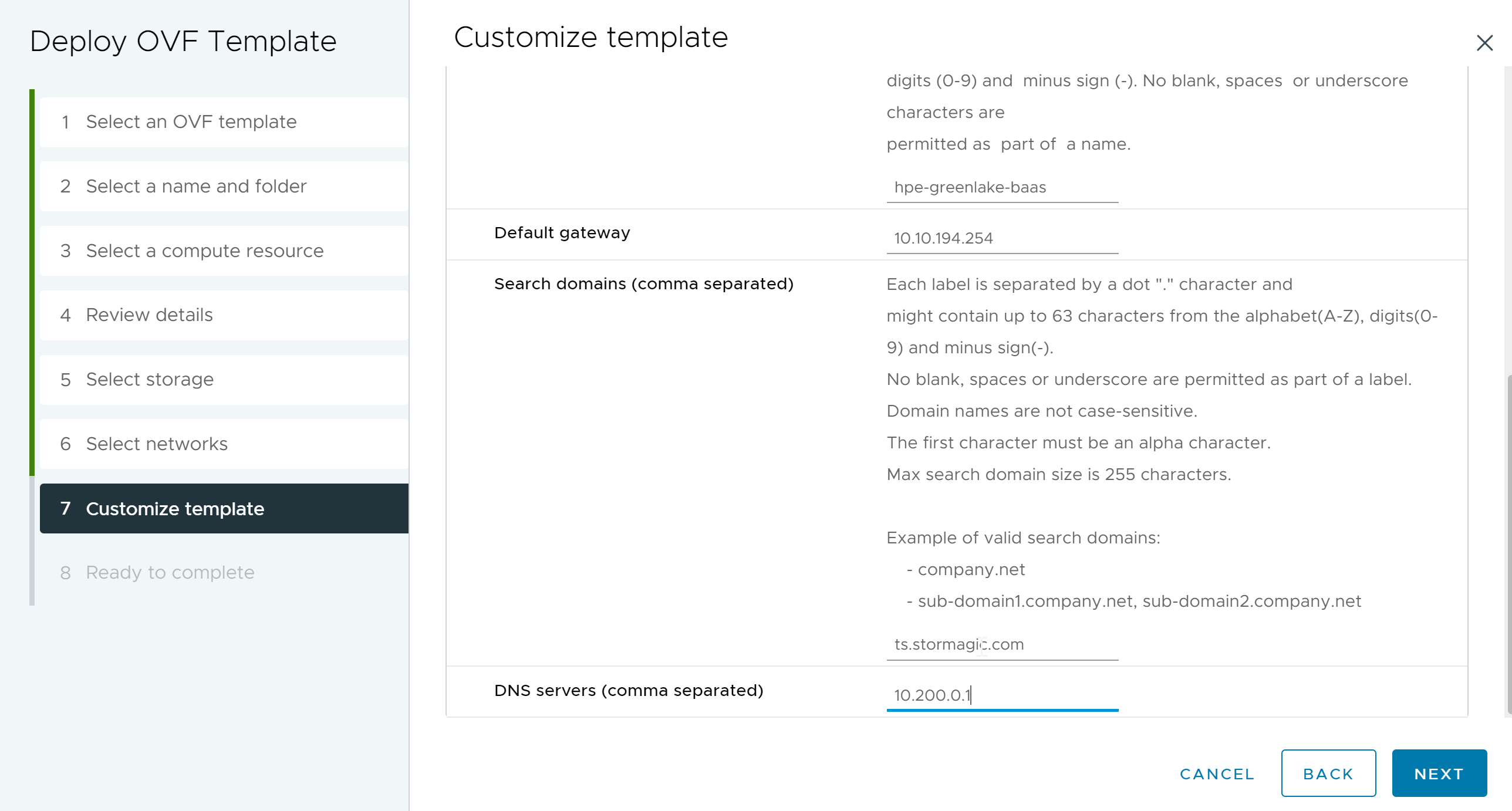Click the Customize template heading
1512x811 pixels.
coord(590,38)
